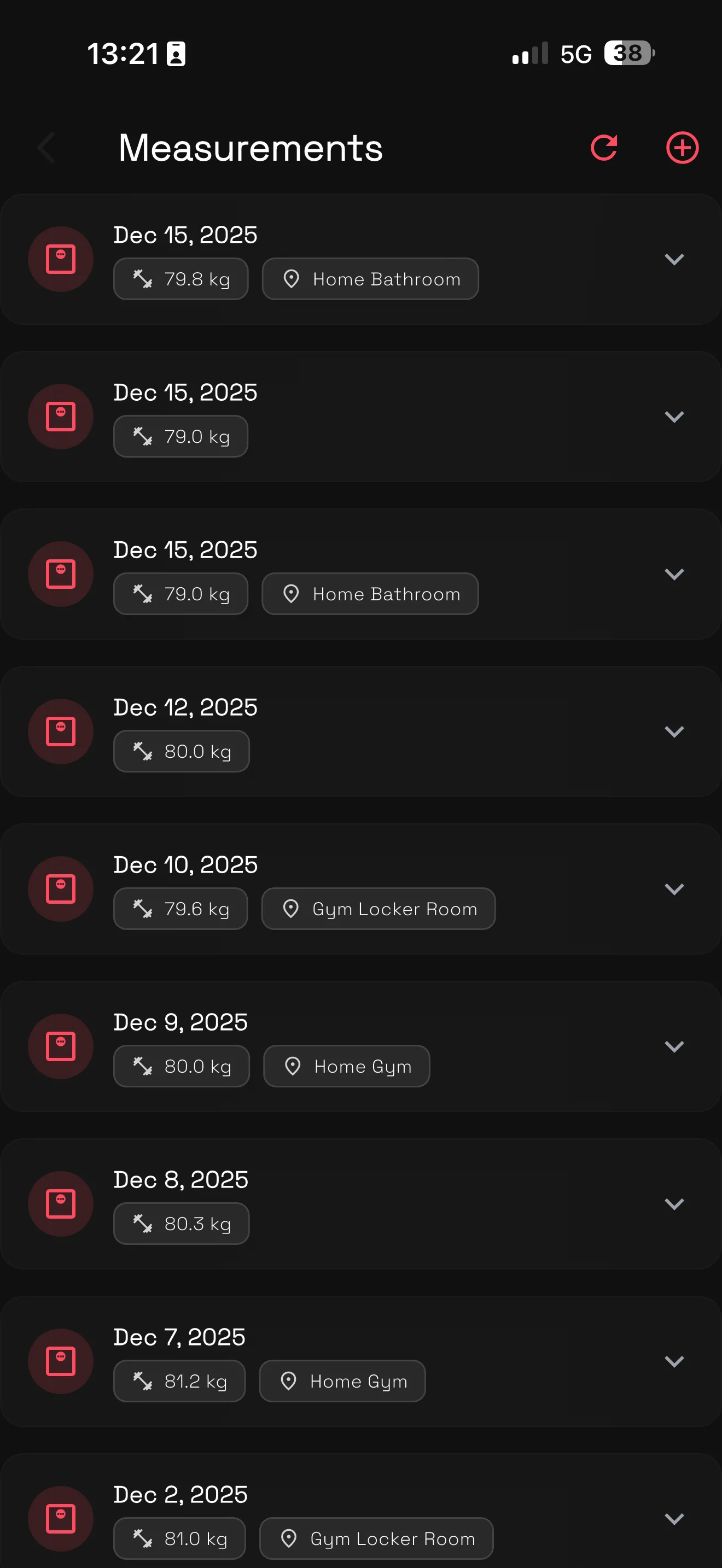Tap the 81.2 kg weight chip
This screenshot has height=1568, width=722.
pos(179,1381)
